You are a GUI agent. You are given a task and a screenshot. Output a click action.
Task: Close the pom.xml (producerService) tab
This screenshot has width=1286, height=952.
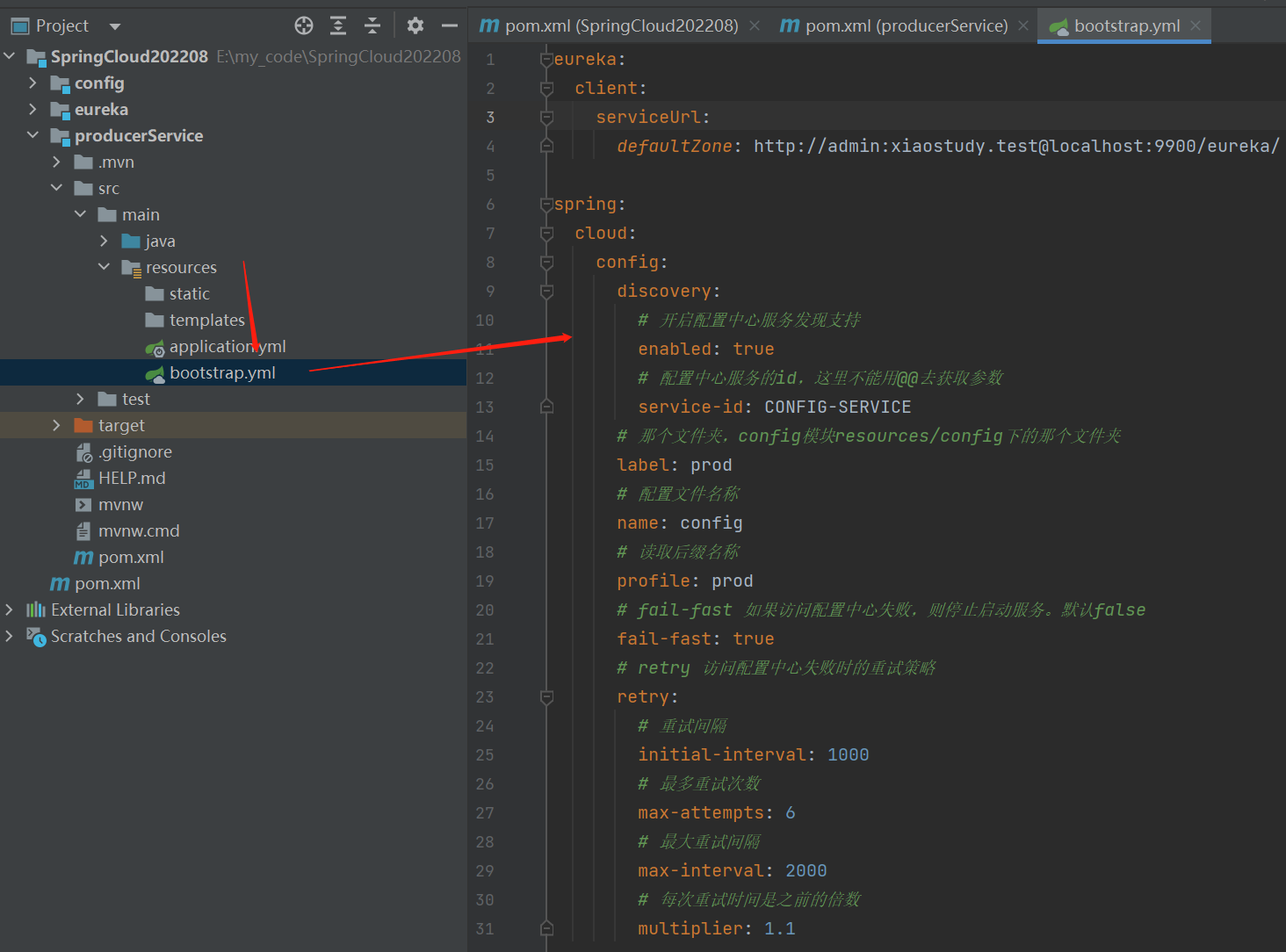pyautogui.click(x=1023, y=26)
